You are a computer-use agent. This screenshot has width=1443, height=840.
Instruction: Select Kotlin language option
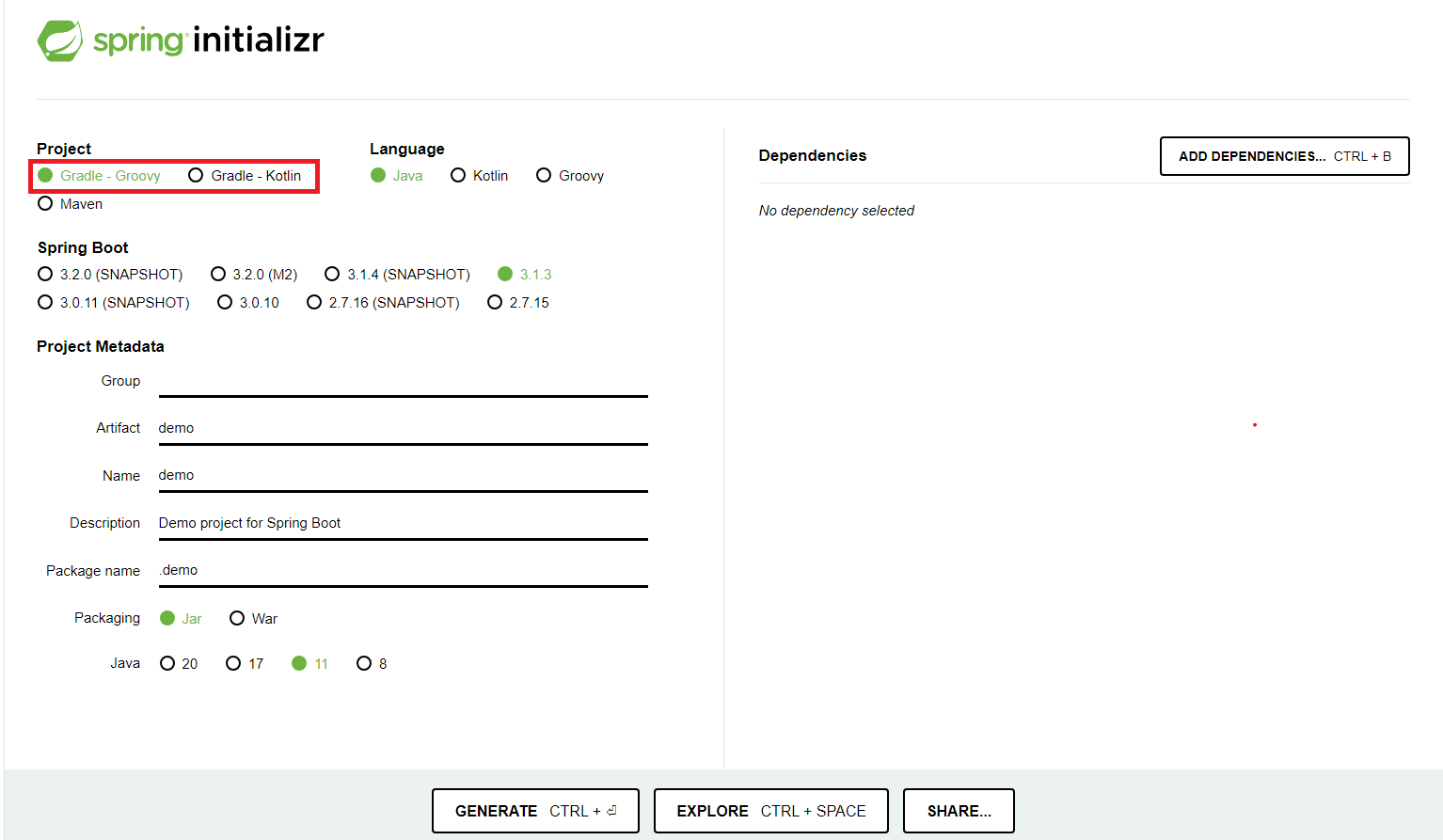click(479, 176)
